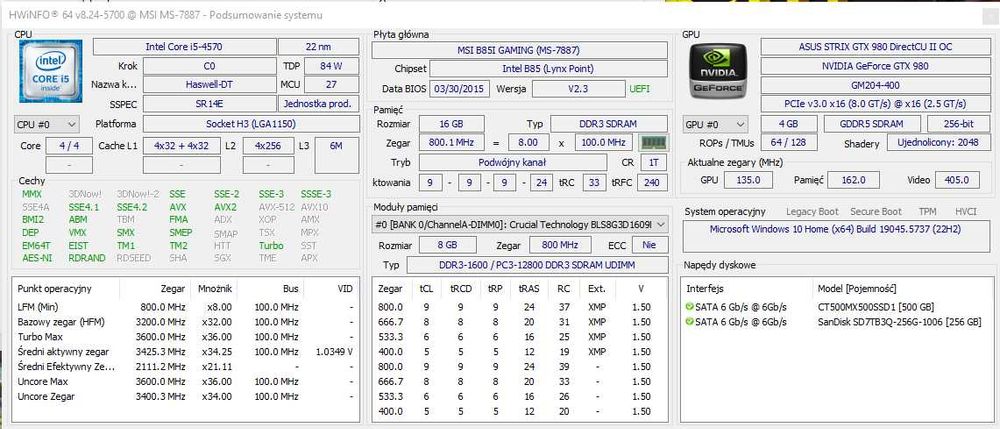
Task: Click the AVX2 feature flag
Action: pos(225,207)
